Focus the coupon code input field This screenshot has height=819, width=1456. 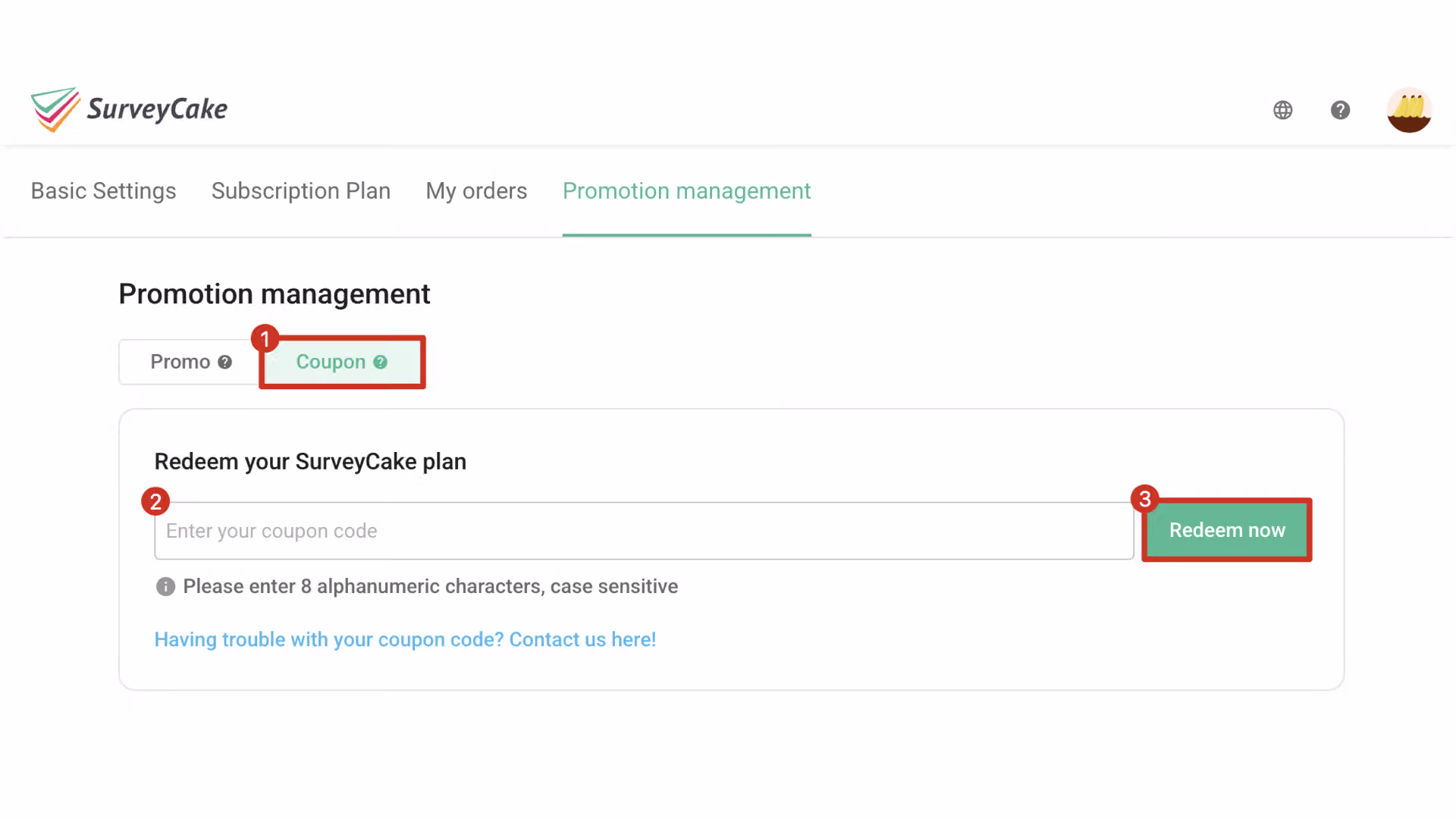[644, 531]
